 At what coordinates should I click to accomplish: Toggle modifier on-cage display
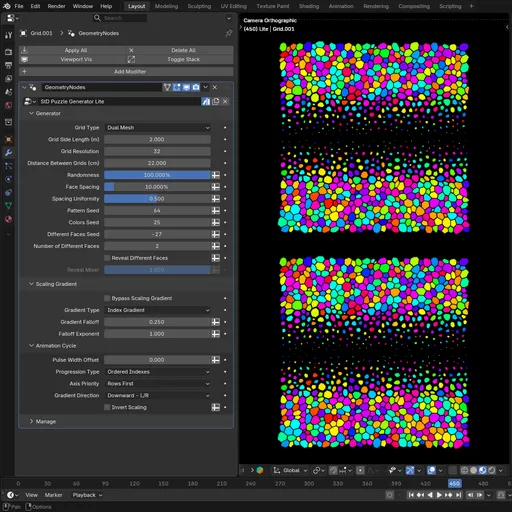[x=167, y=87]
